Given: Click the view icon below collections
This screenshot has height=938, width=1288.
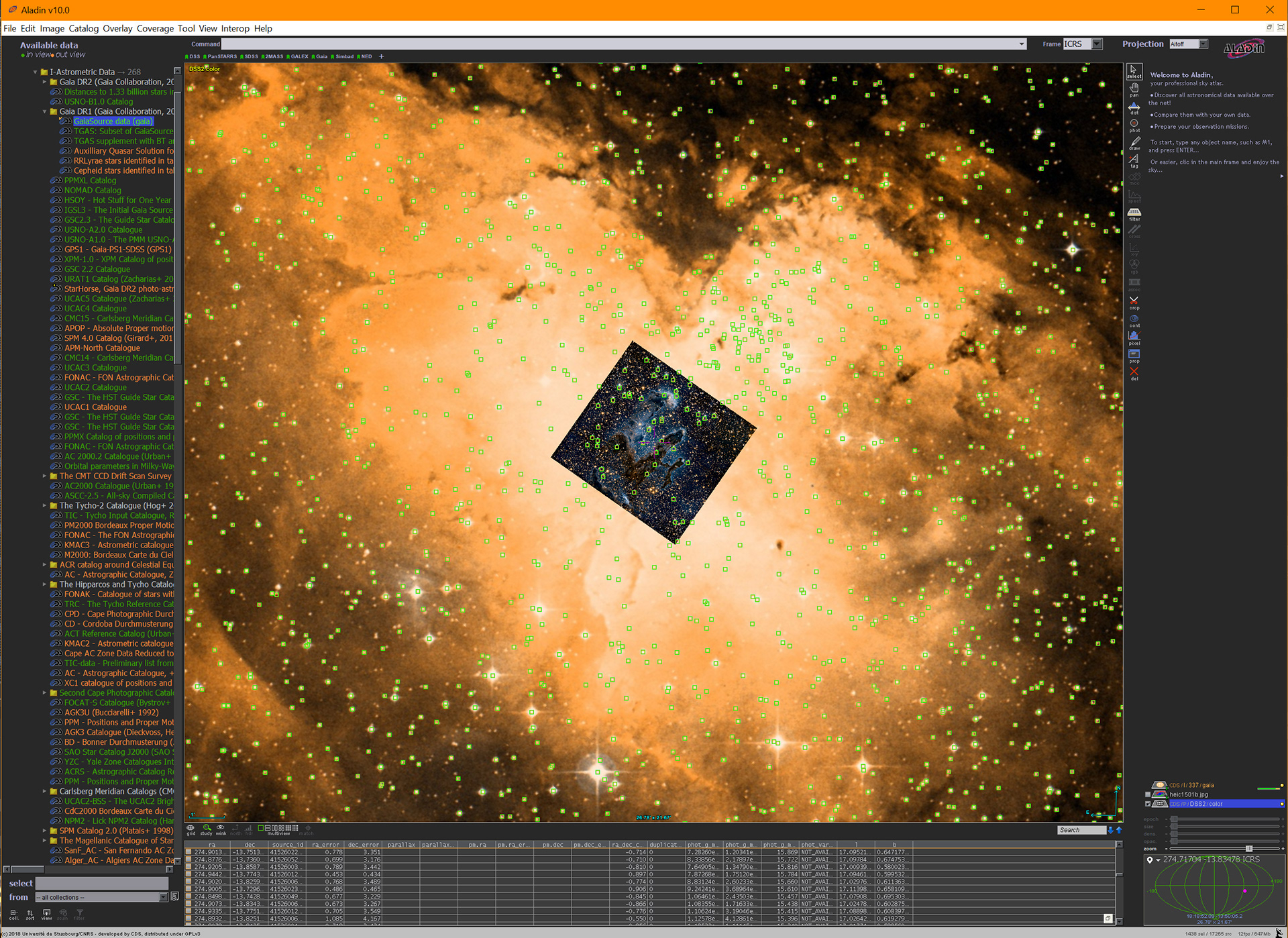Looking at the screenshot, I should (x=46, y=915).
